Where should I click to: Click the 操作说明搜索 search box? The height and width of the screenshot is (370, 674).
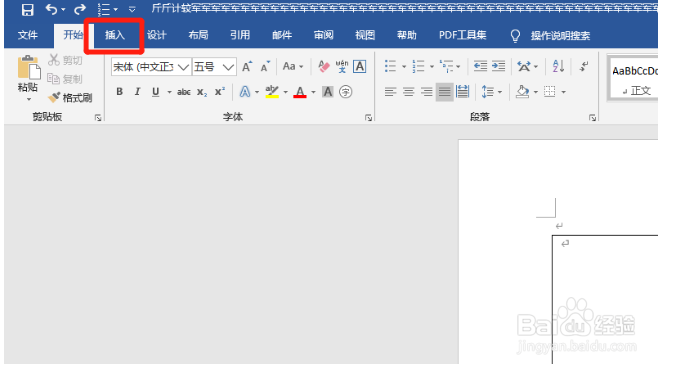pos(560,36)
